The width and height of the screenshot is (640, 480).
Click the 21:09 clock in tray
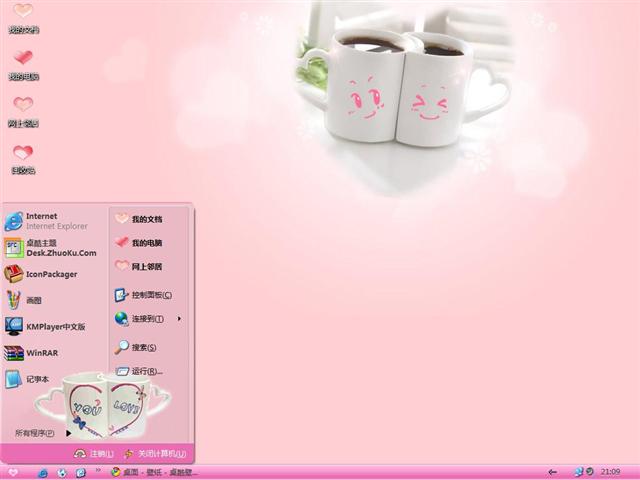(x=611, y=472)
